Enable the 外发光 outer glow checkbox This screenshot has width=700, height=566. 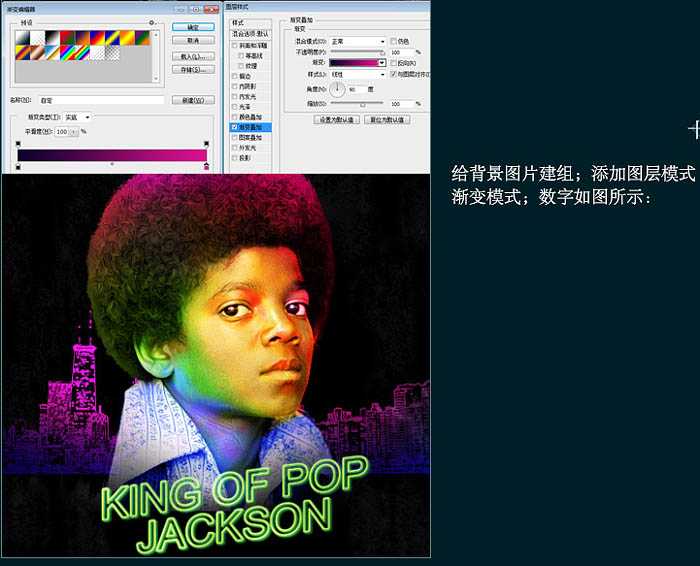[x=234, y=148]
